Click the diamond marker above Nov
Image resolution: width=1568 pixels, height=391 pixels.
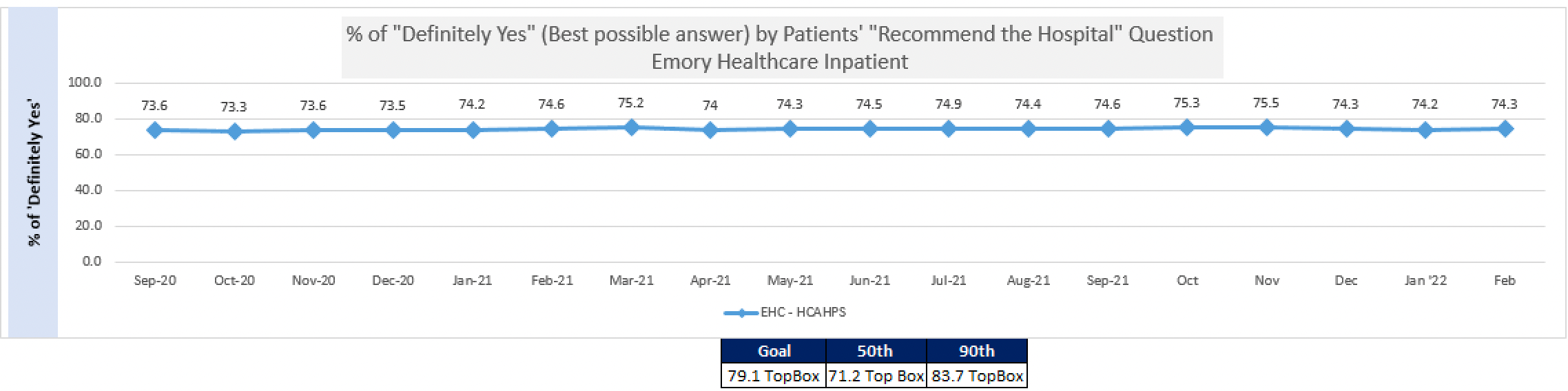click(x=1266, y=127)
